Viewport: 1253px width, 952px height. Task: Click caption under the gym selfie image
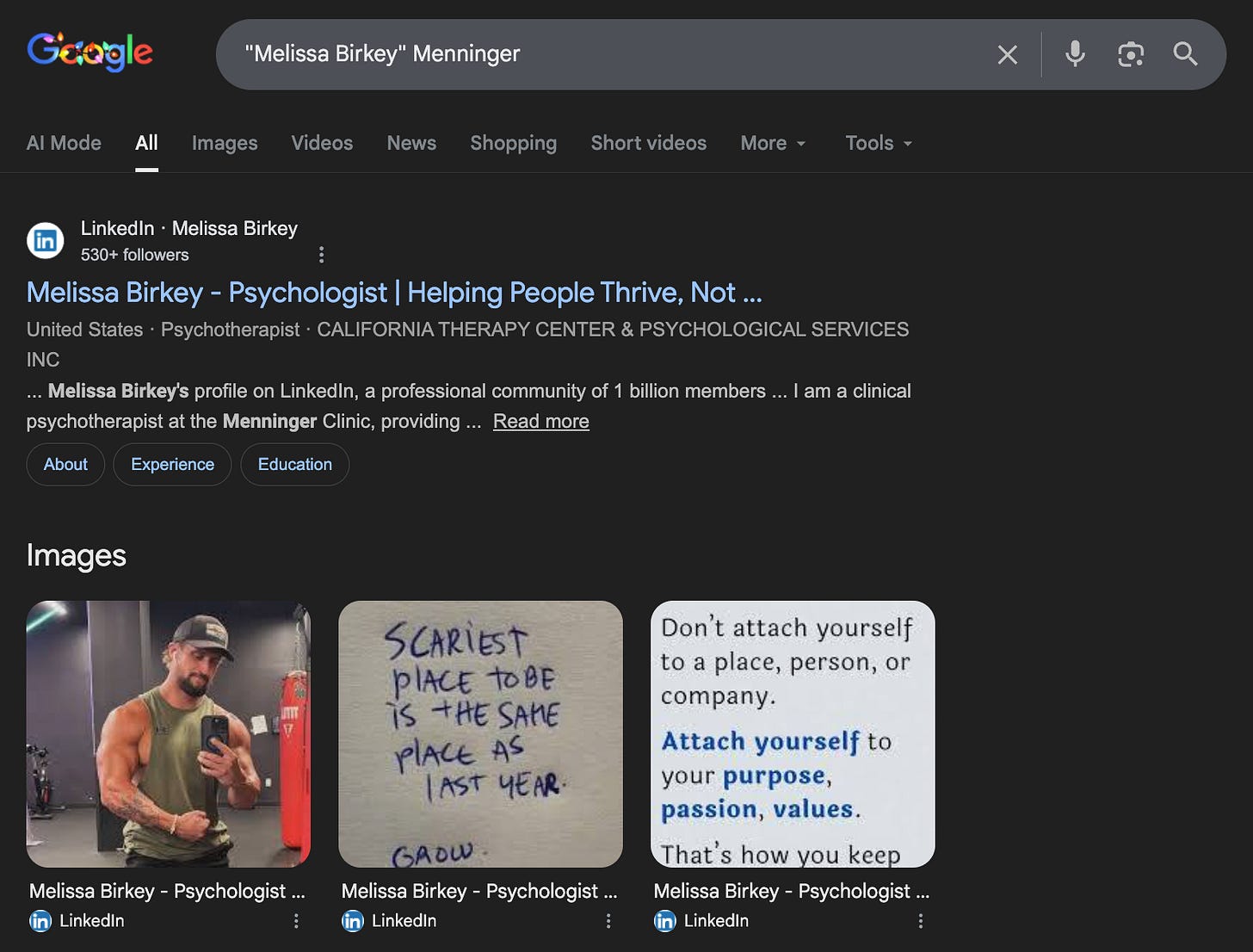pos(167,891)
